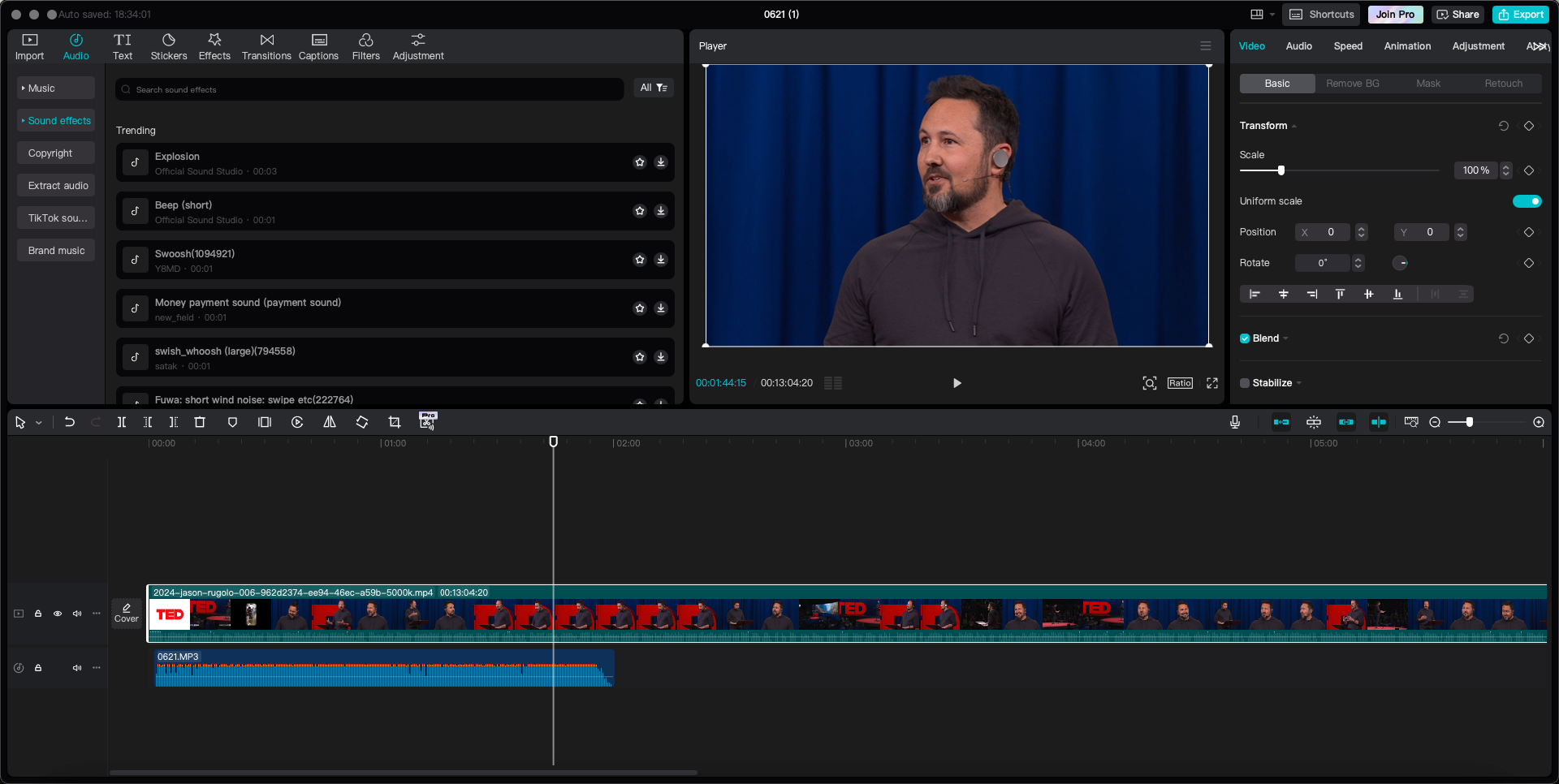Open the Extract audio Pro tool

point(428,421)
